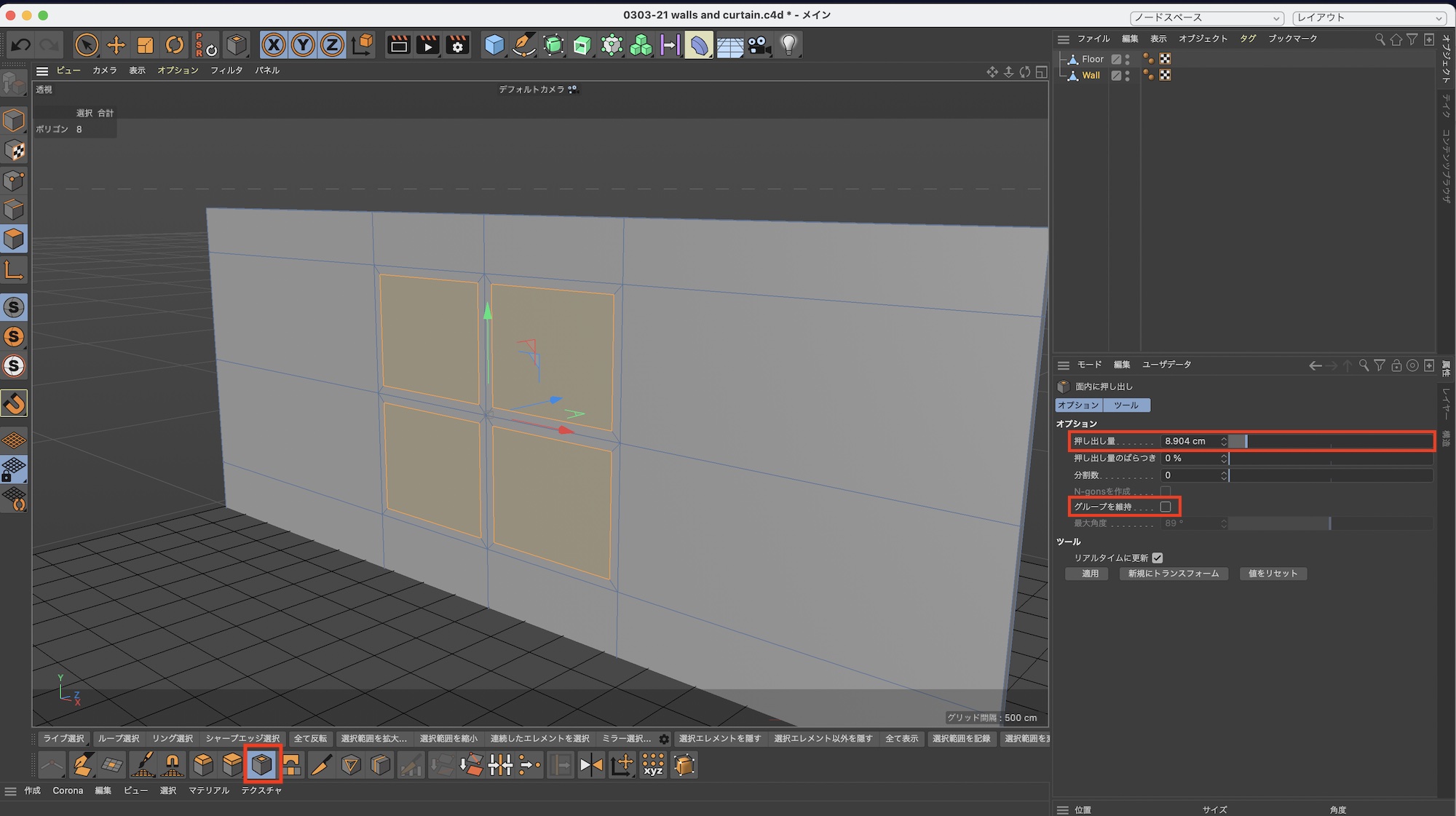Click the undo arrow icon
This screenshot has height=816, width=1456.
[20, 45]
